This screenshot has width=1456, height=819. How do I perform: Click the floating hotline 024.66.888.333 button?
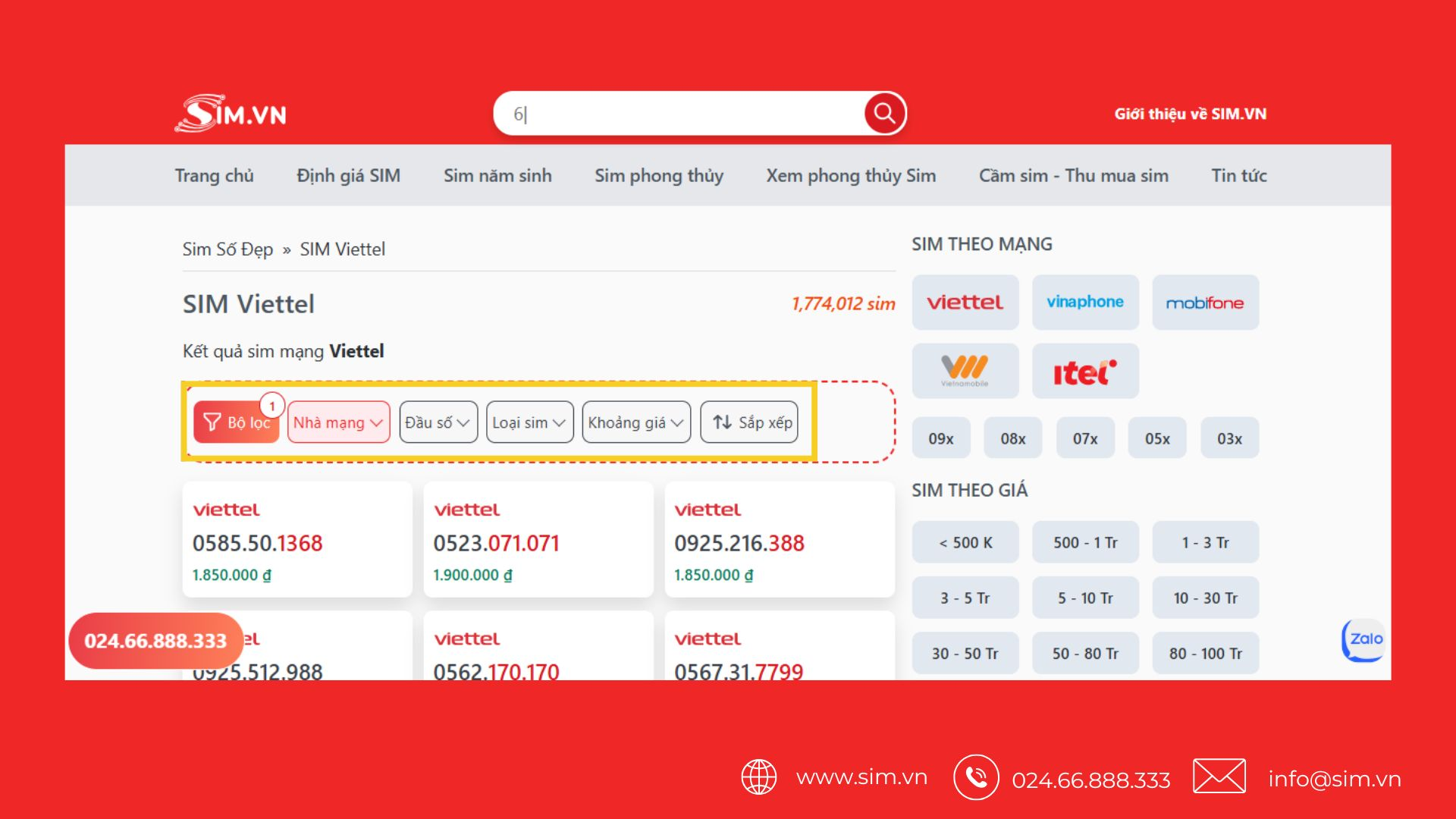155,641
